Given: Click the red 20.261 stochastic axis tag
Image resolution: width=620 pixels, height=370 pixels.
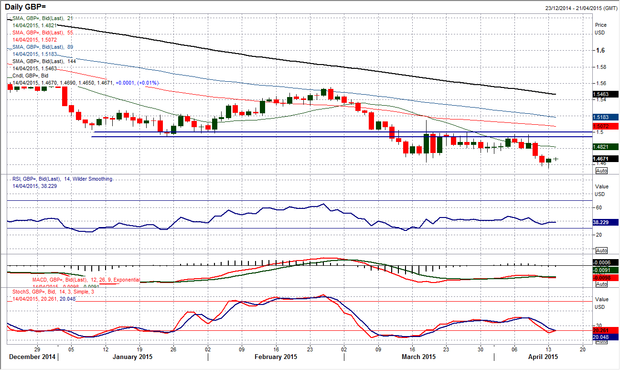Looking at the screenshot, I should click(605, 330).
